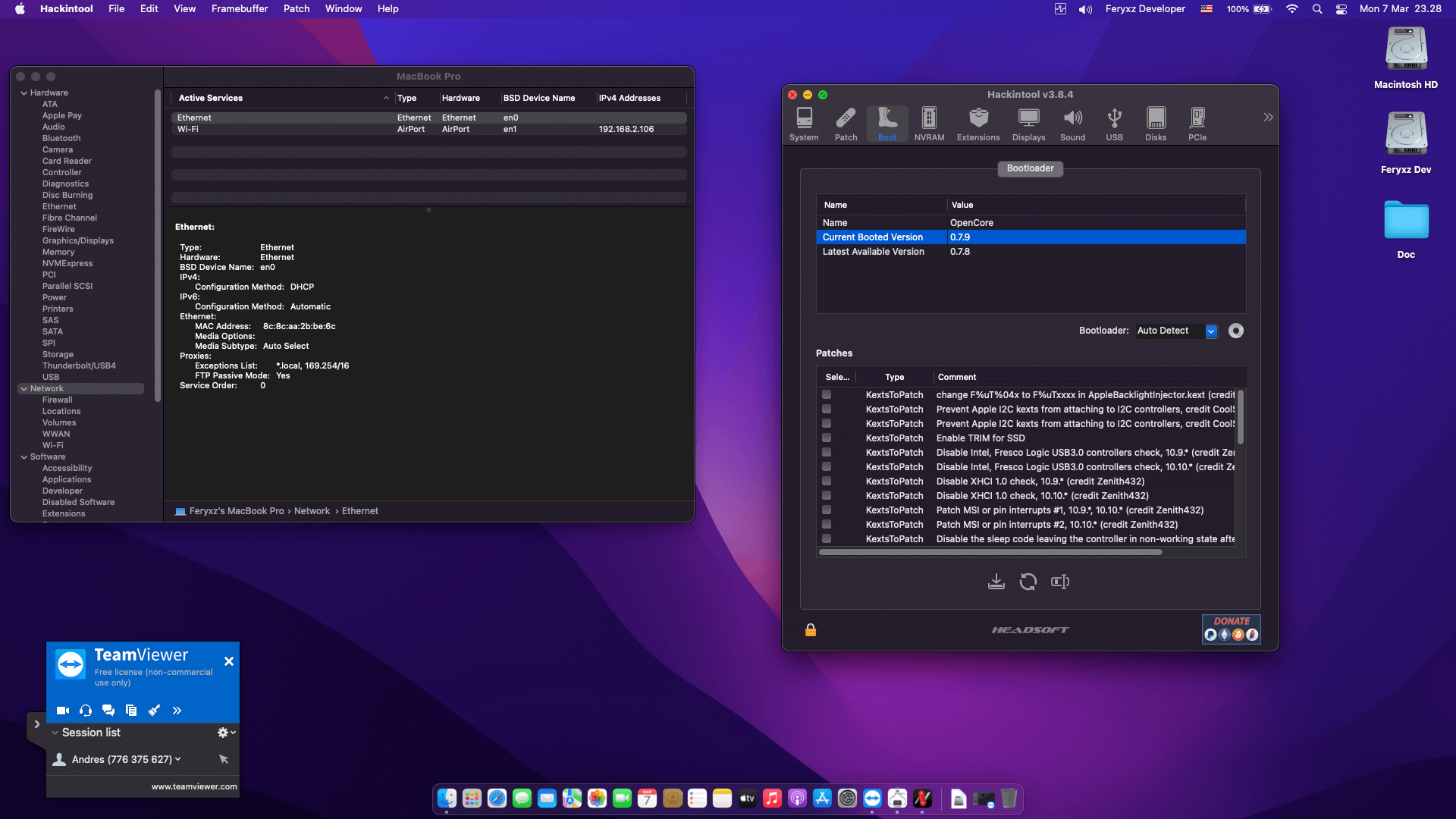Open the Sound section in Hackintool
This screenshot has width=1456, height=819.
pos(1072,124)
